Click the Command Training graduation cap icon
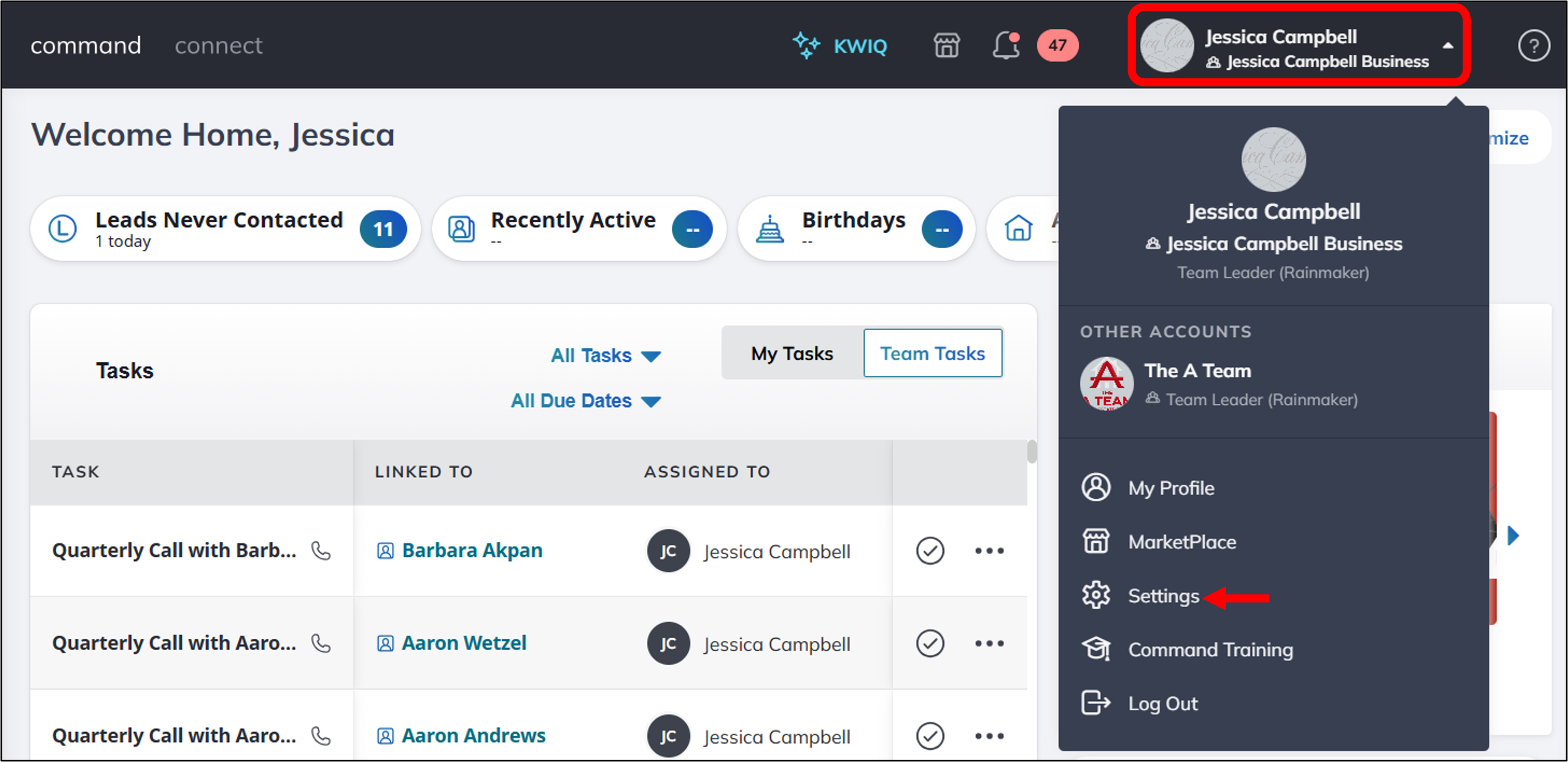Image resolution: width=1568 pixels, height=762 pixels. coord(1095,649)
